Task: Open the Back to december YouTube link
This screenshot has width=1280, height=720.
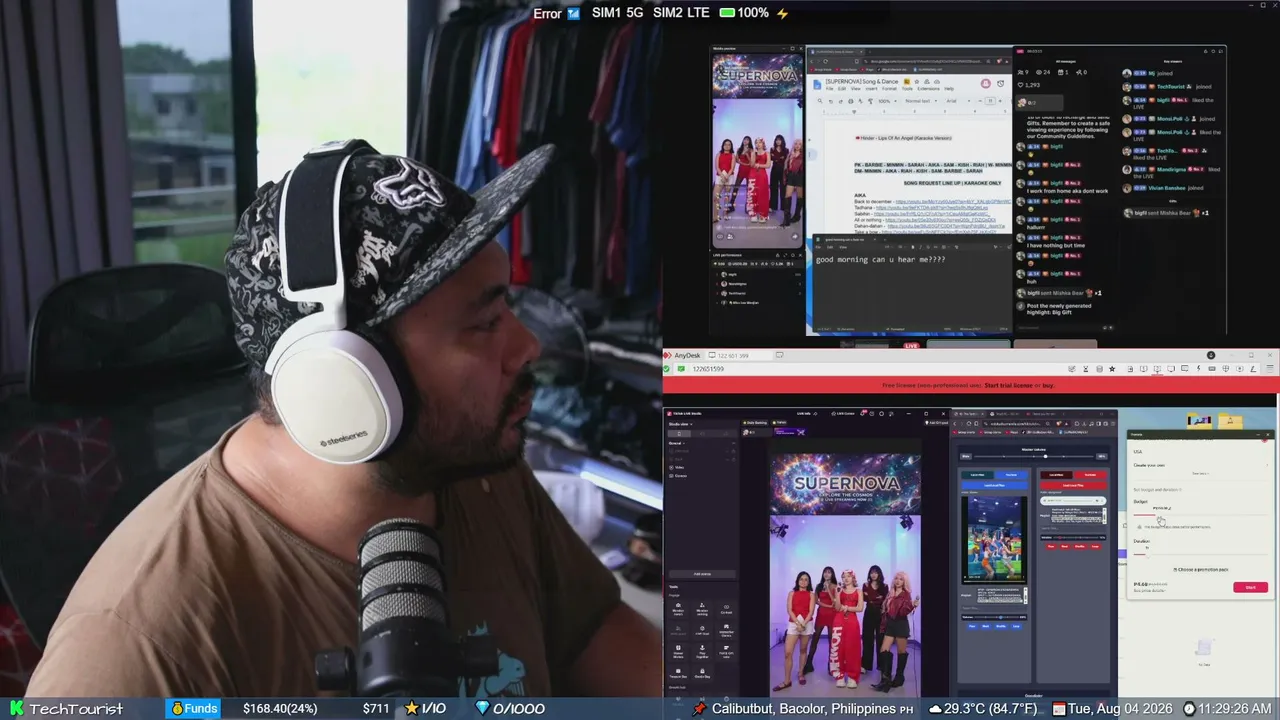Action: pos(953,201)
